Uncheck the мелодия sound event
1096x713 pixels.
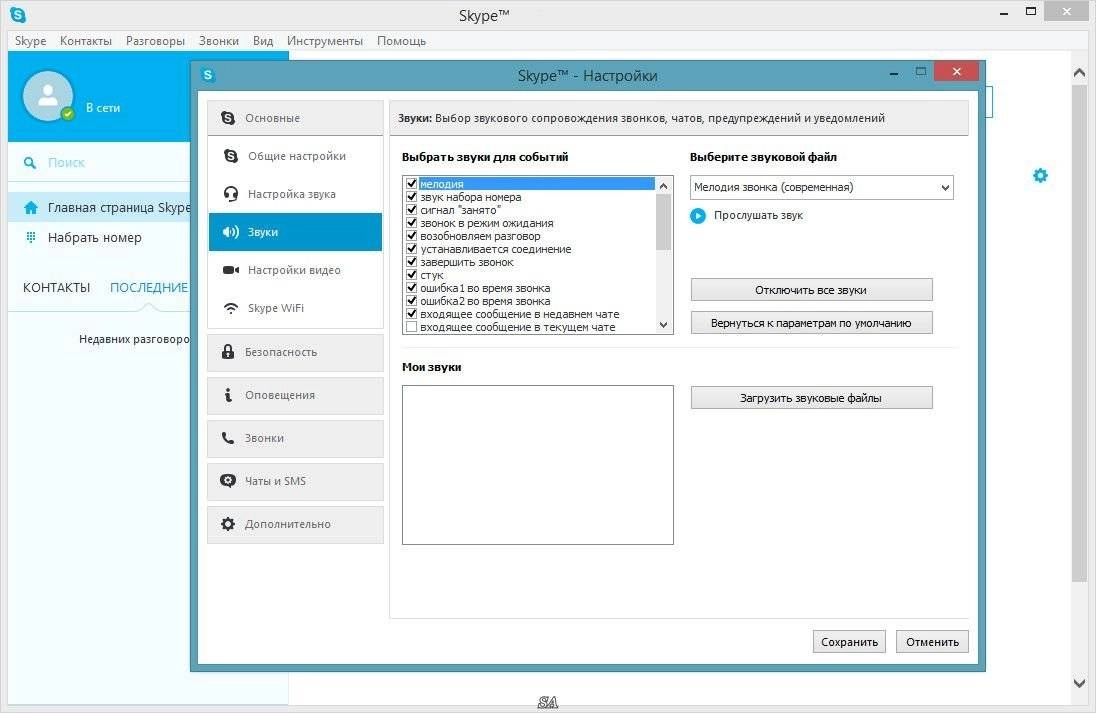click(x=412, y=184)
